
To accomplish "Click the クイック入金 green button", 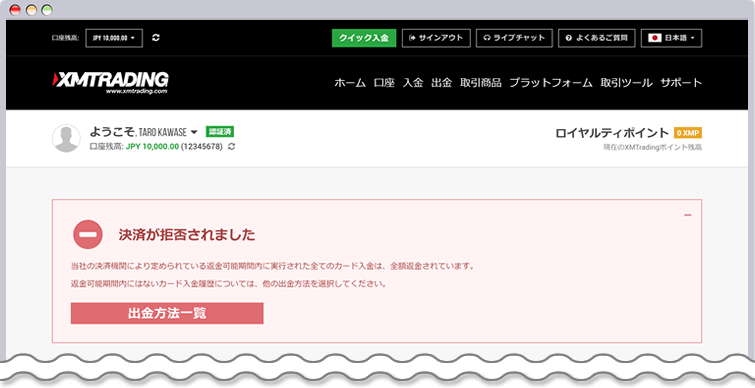I will (364, 38).
